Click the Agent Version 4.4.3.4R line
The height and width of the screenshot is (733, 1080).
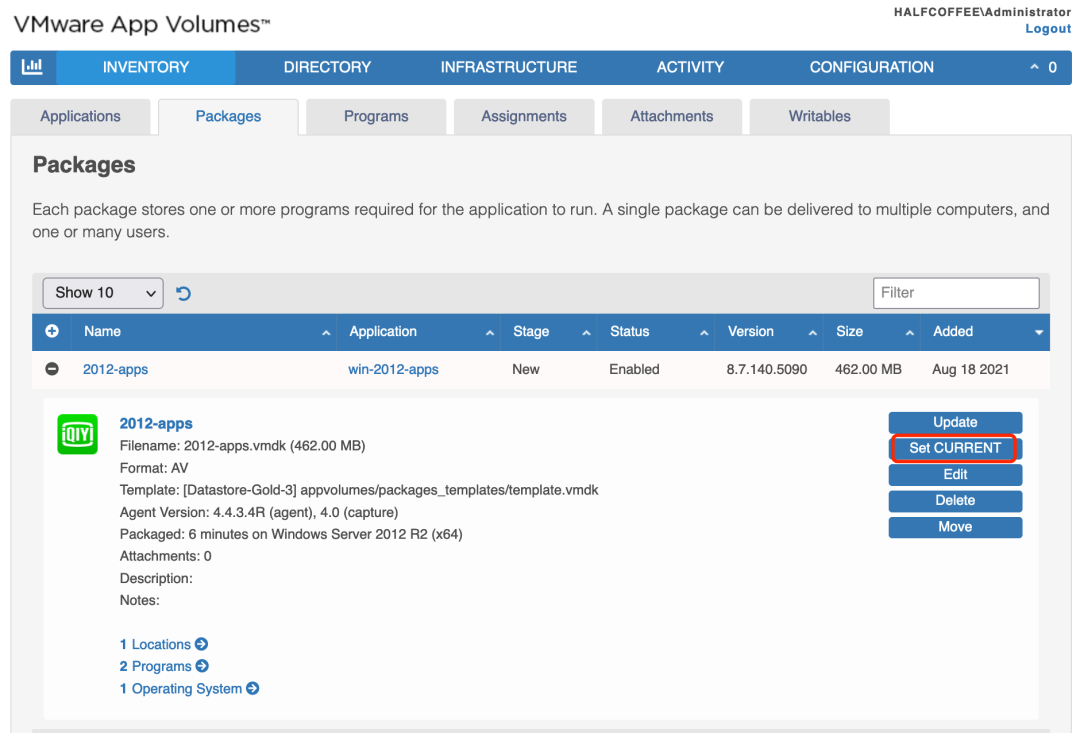pos(259,512)
